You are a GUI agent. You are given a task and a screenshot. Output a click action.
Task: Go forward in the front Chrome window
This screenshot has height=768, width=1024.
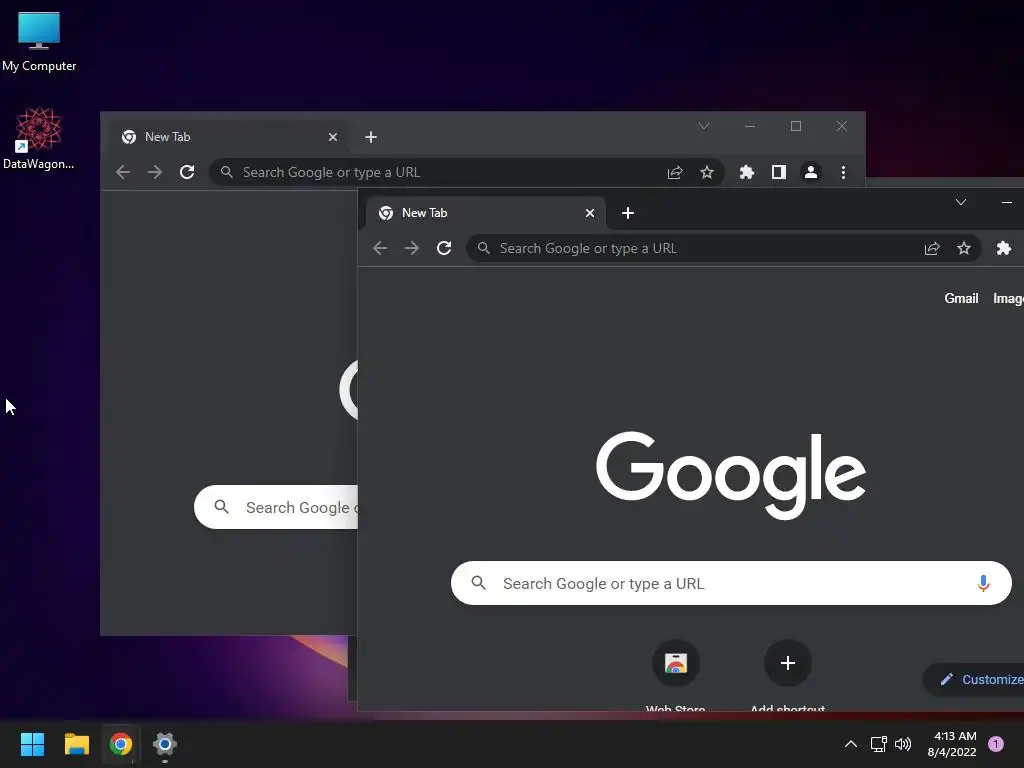point(411,248)
